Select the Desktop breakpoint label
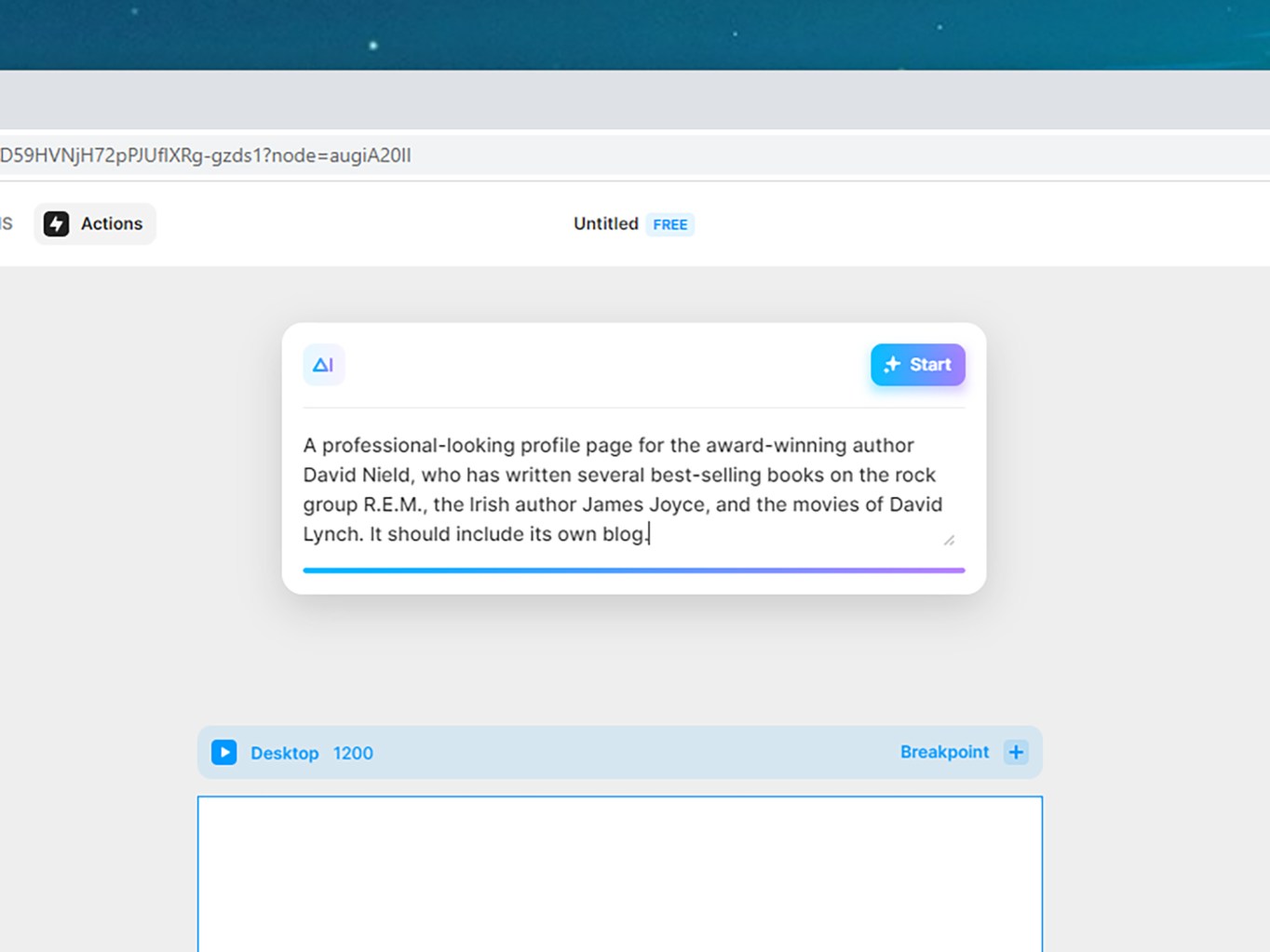1270x952 pixels. (x=284, y=753)
